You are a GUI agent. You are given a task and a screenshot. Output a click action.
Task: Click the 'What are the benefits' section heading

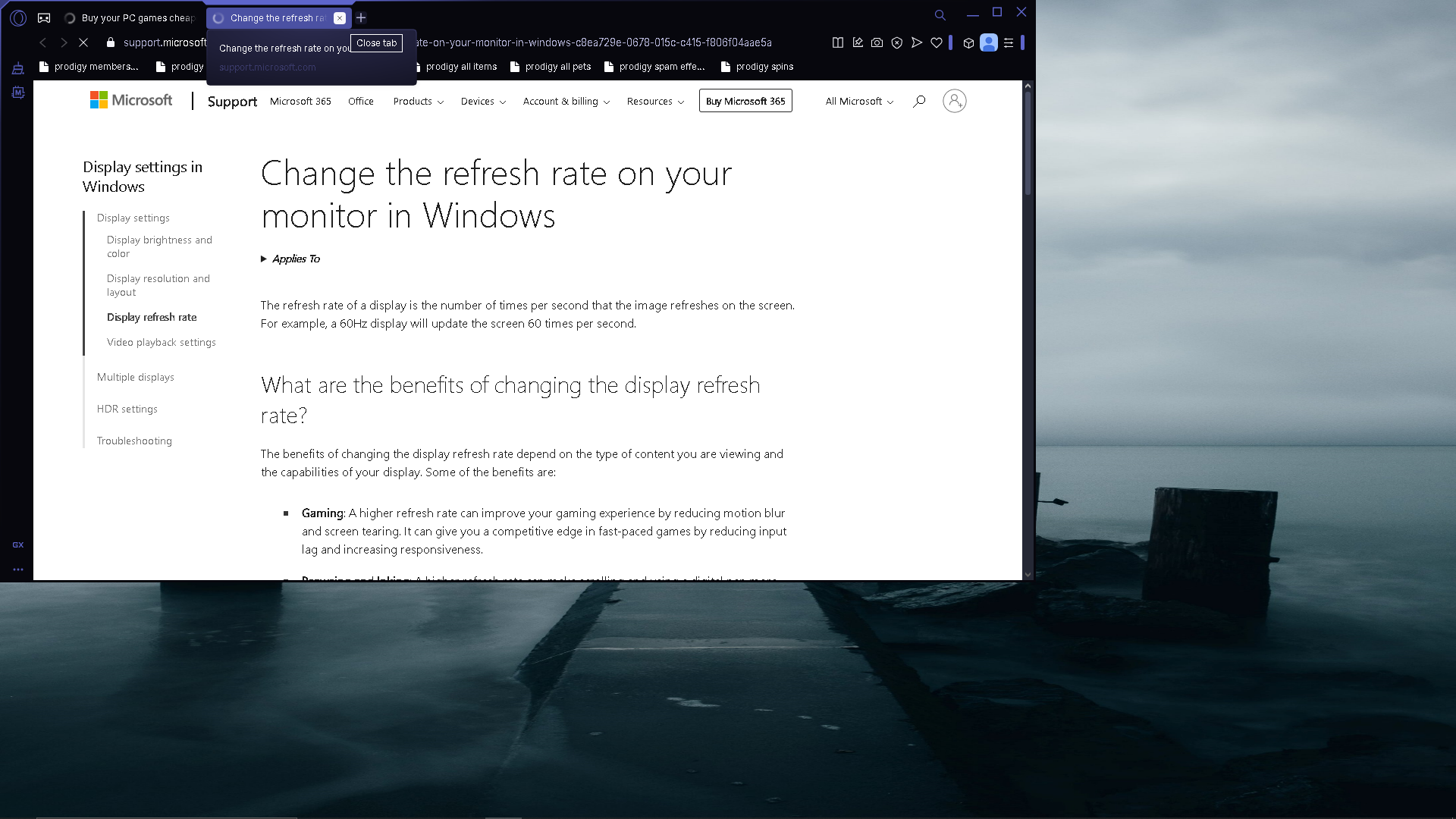510,400
